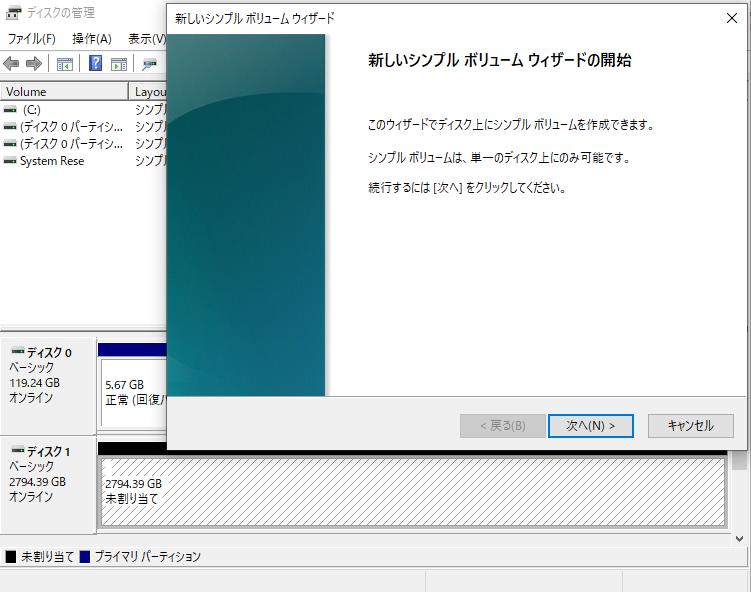This screenshot has width=751, height=592.
Task: Click the Forward arrow toolbar icon
Action: (33, 64)
